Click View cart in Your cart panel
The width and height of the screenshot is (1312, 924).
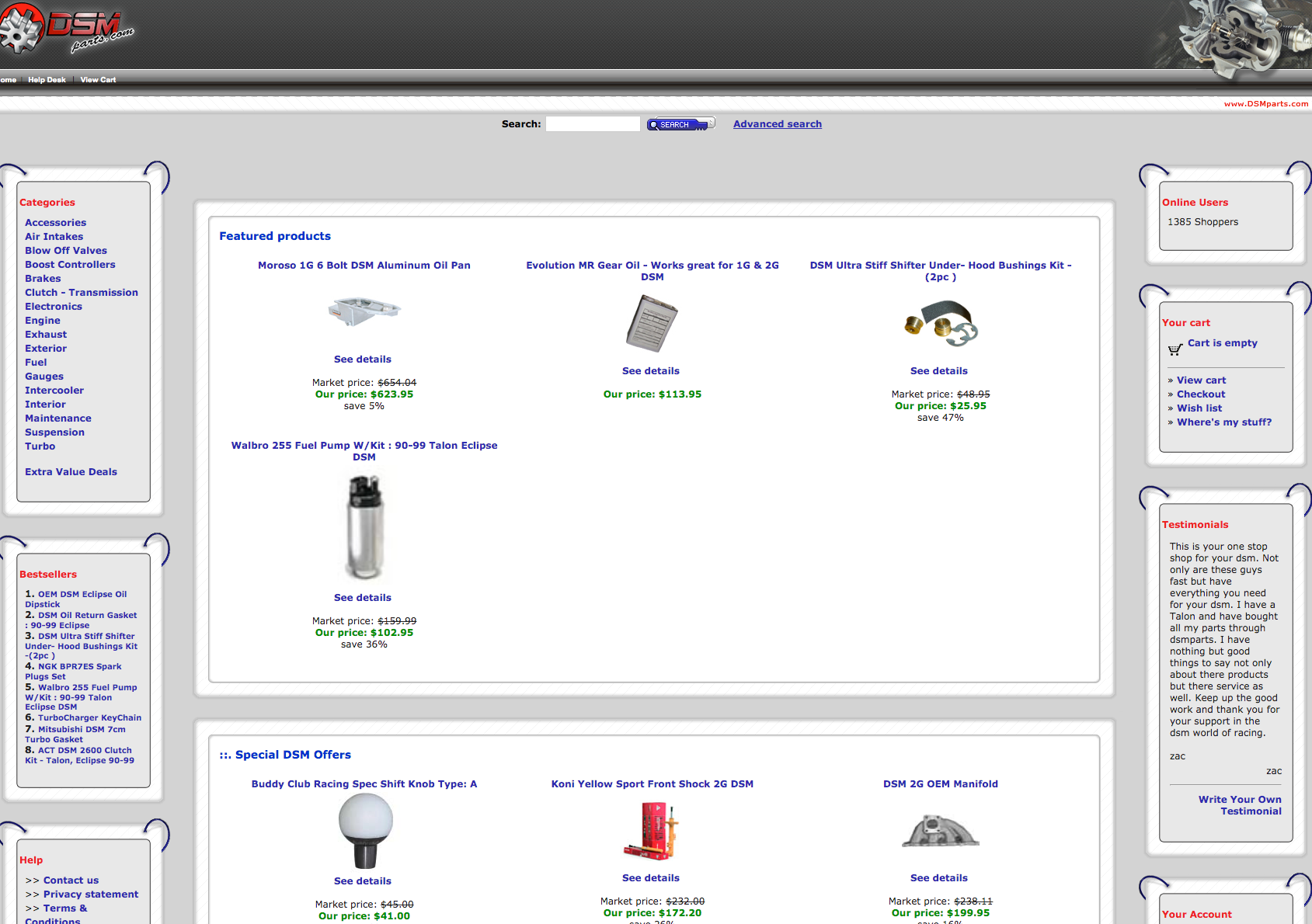1201,380
